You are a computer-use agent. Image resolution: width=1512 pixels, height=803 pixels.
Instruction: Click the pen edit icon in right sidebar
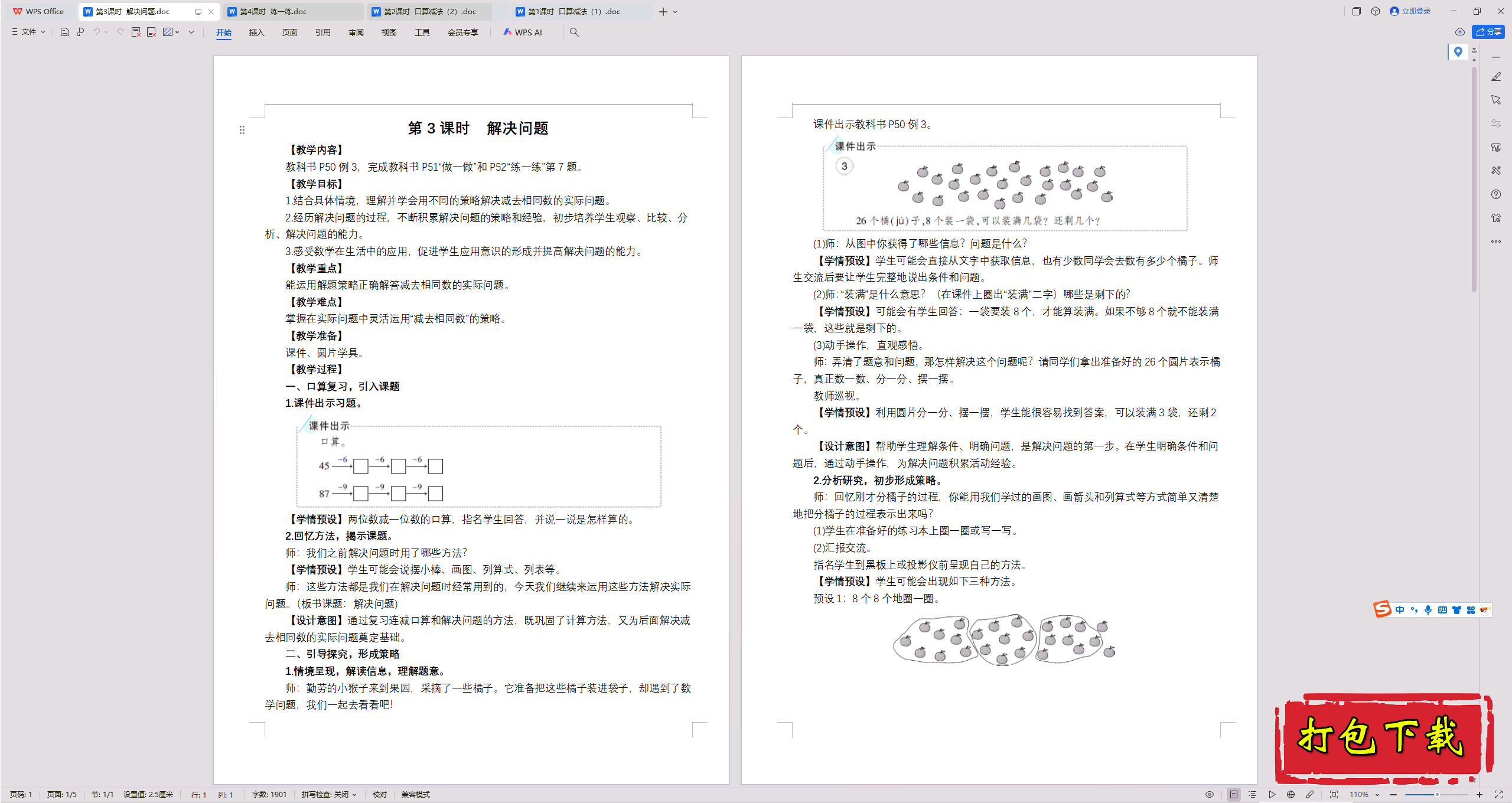pyautogui.click(x=1496, y=77)
